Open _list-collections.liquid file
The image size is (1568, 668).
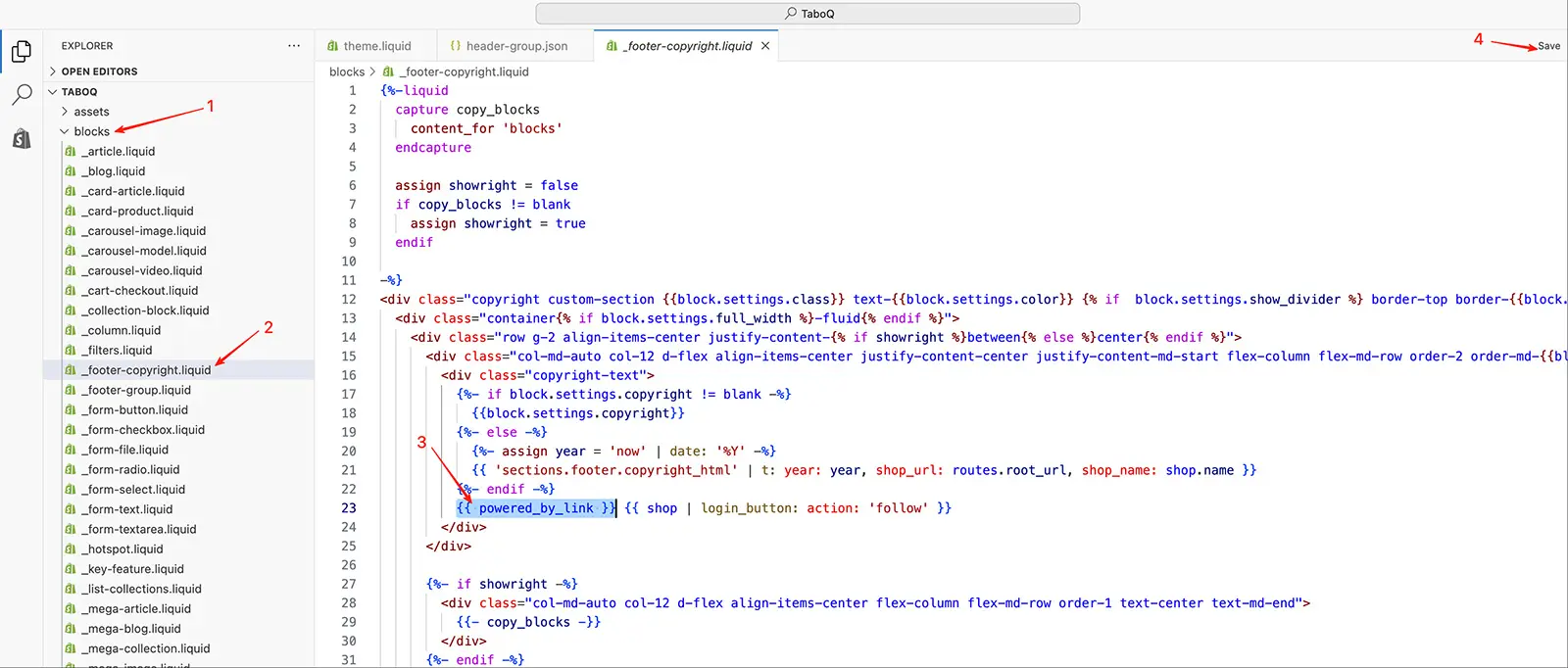click(x=142, y=589)
